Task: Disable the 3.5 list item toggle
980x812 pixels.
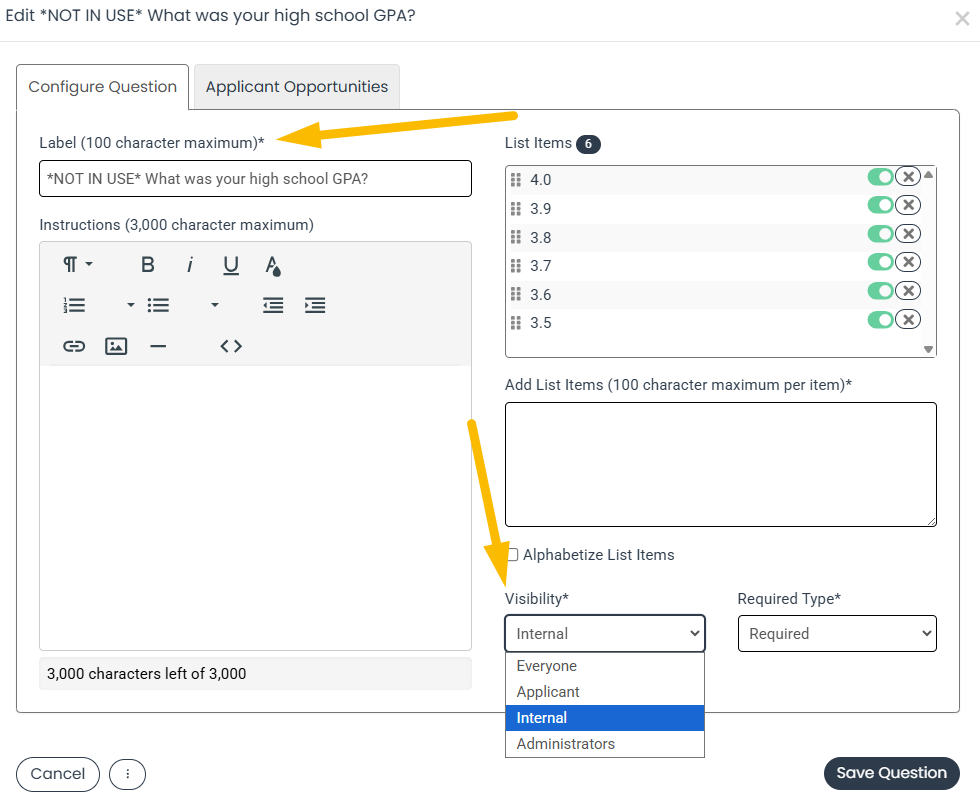Action: click(881, 319)
